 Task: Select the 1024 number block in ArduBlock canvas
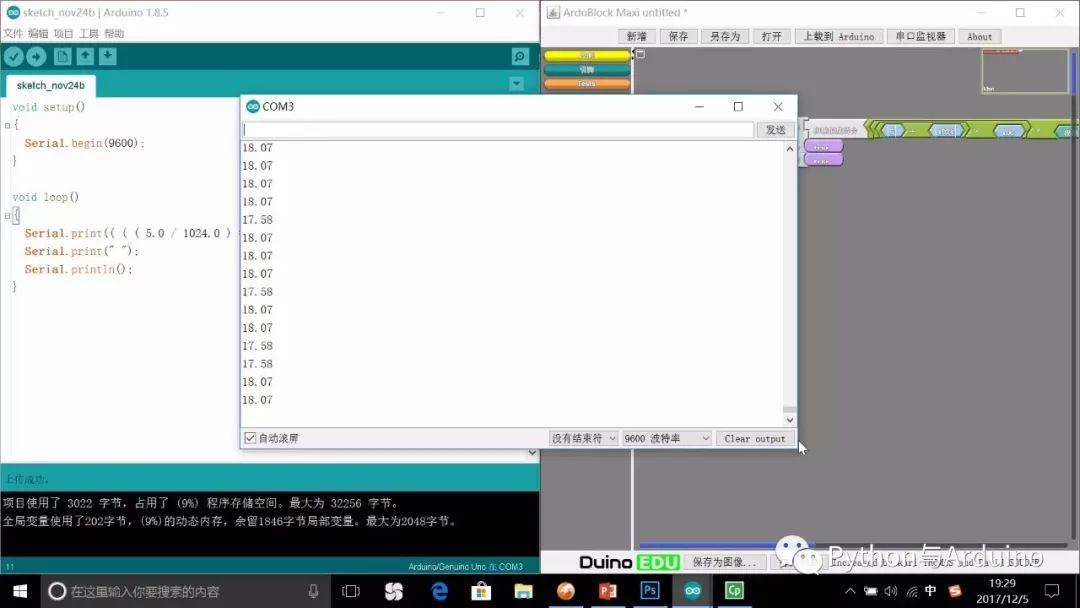click(945, 131)
